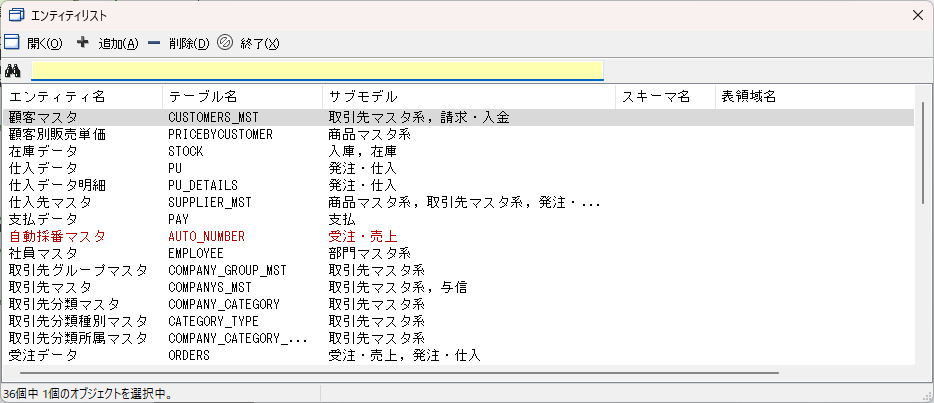Click the plus icon for 追加(A)
The width and height of the screenshot is (934, 403).
pos(83,42)
